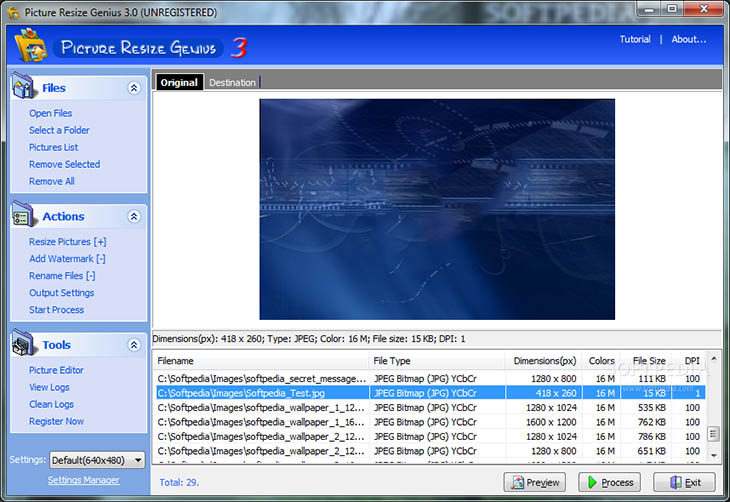The image size is (730, 502).
Task: Switch to the Destination tab
Action: coord(232,82)
